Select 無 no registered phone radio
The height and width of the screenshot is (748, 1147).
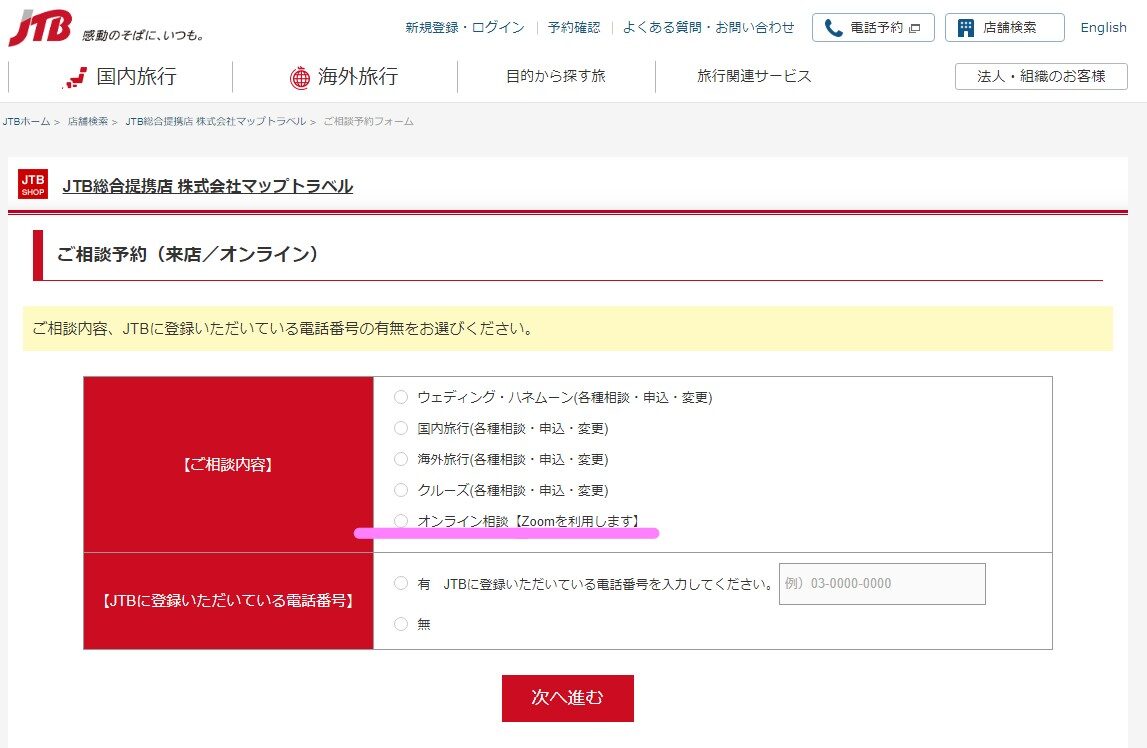(x=401, y=624)
